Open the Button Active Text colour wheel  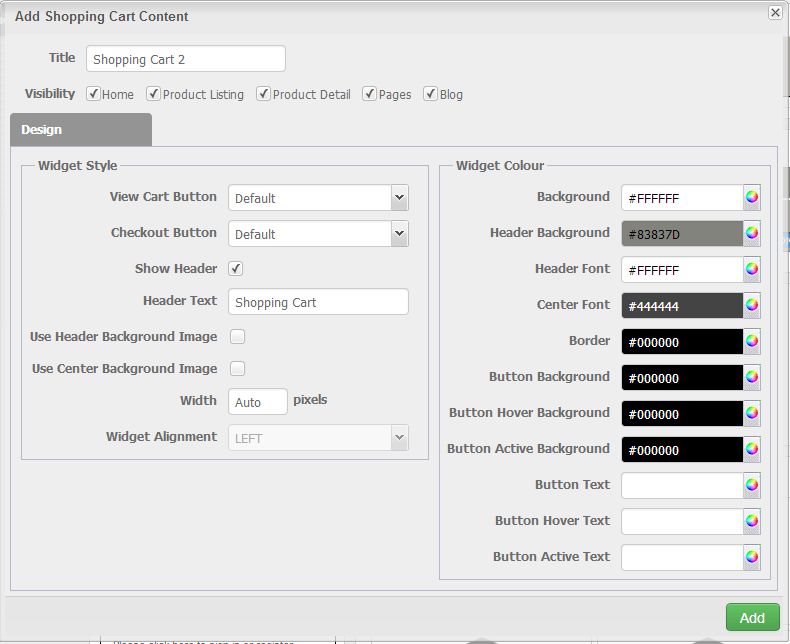point(752,557)
